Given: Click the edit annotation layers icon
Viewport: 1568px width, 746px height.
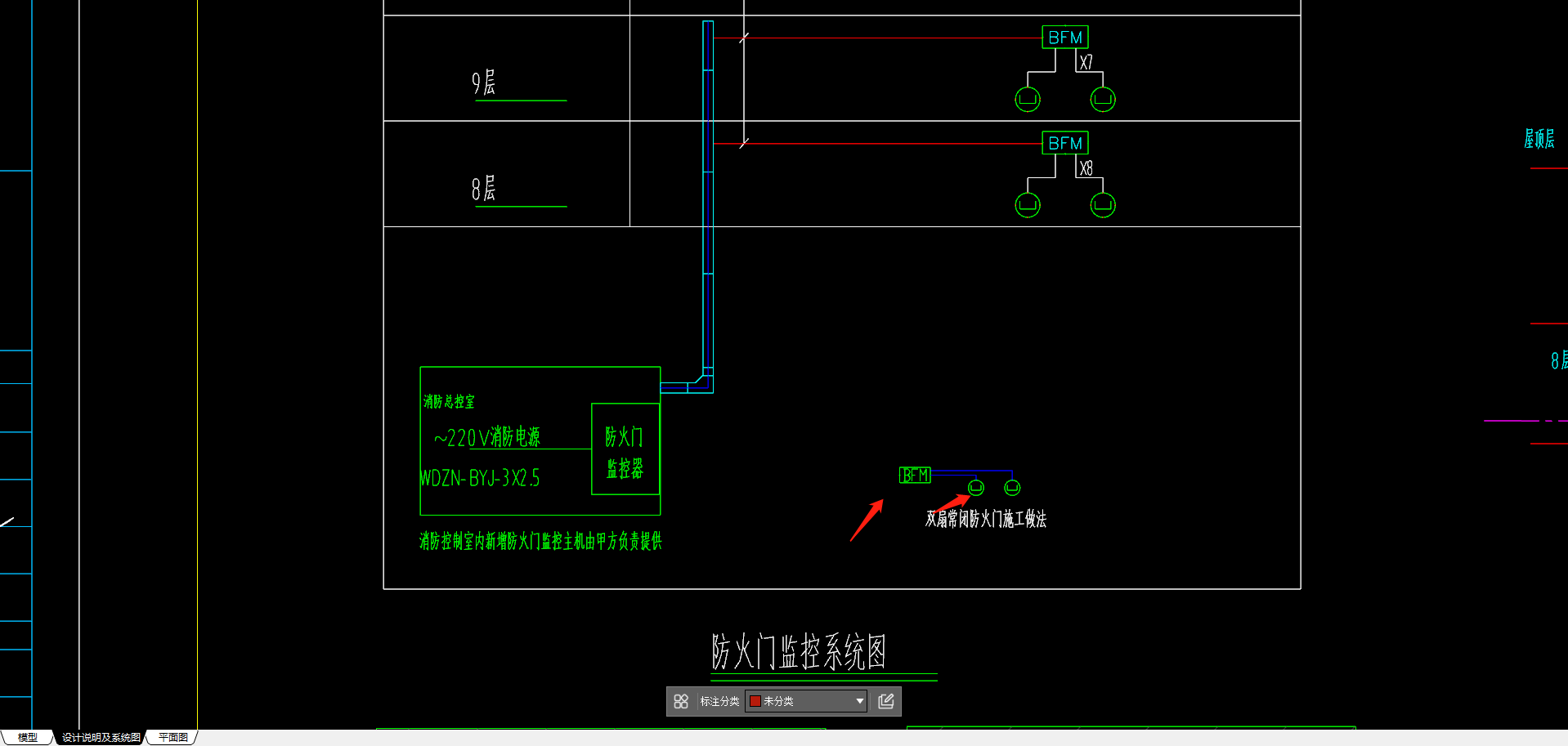Looking at the screenshot, I should pyautogui.click(x=885, y=701).
